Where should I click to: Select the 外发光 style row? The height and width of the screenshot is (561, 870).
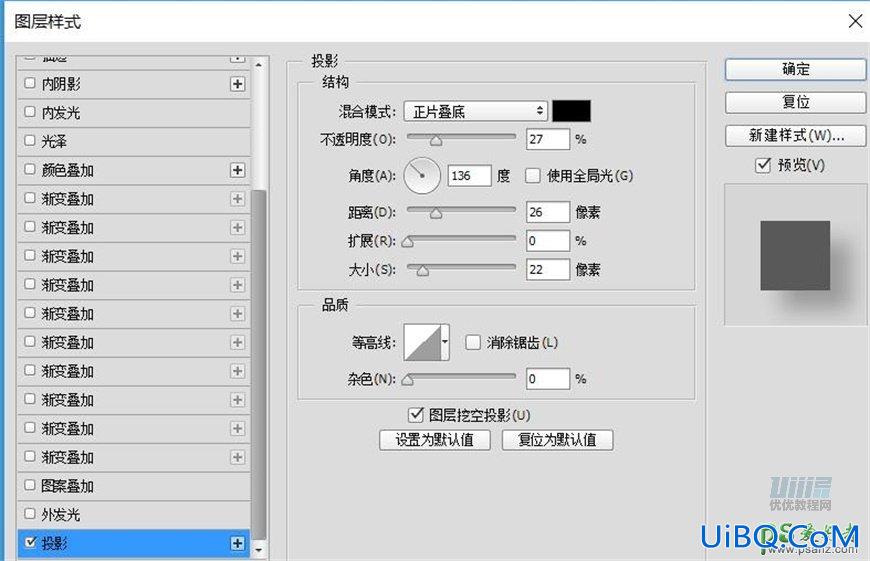tap(134, 515)
